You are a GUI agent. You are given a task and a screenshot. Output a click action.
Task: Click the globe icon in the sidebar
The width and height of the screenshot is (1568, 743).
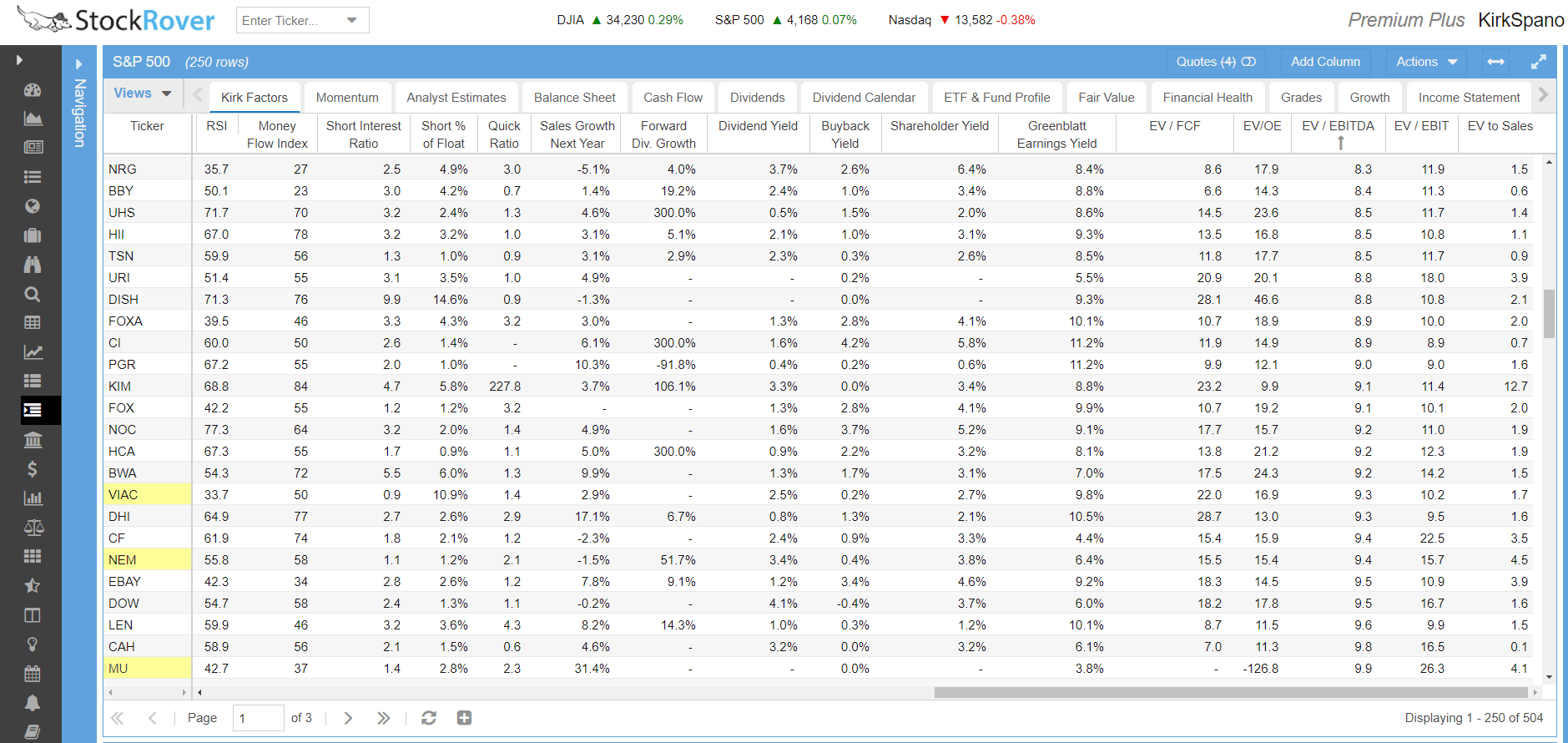[x=33, y=206]
